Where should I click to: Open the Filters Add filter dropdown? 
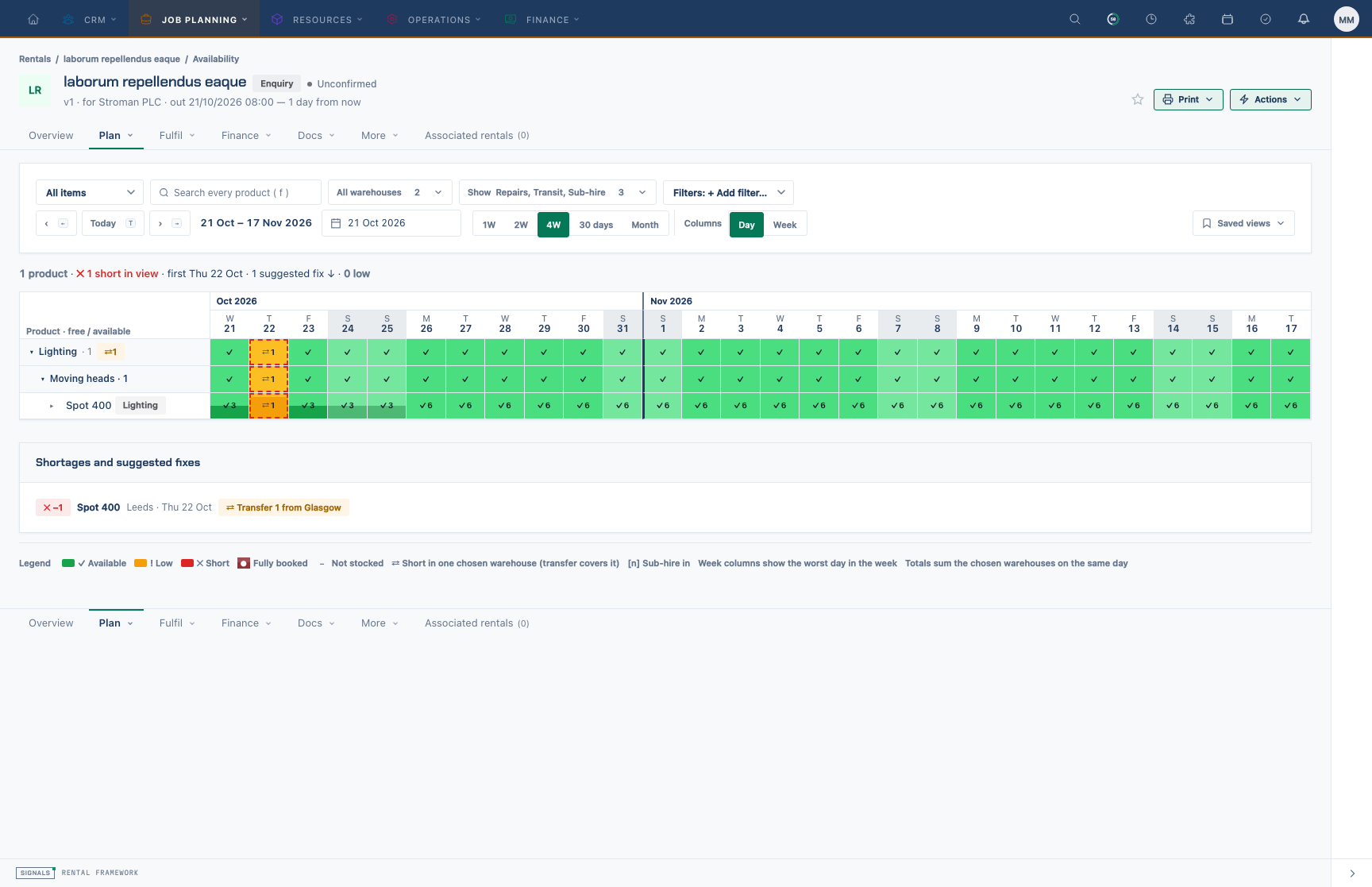pyautogui.click(x=728, y=192)
